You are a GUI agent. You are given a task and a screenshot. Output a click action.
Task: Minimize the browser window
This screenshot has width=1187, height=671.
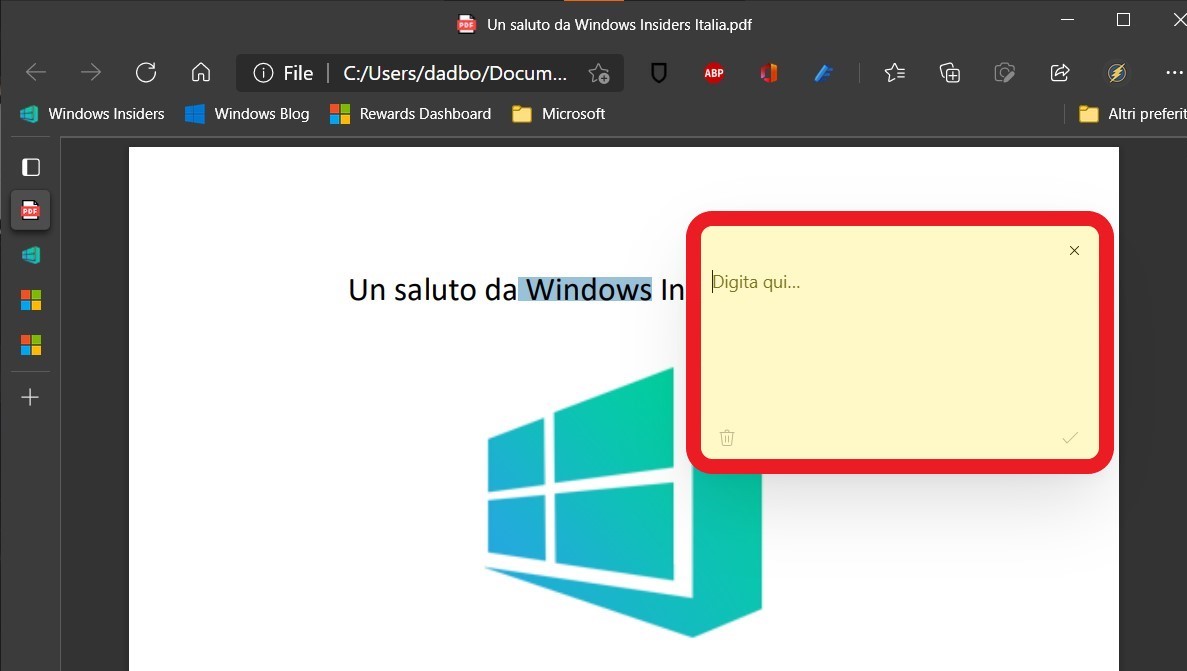1067,20
